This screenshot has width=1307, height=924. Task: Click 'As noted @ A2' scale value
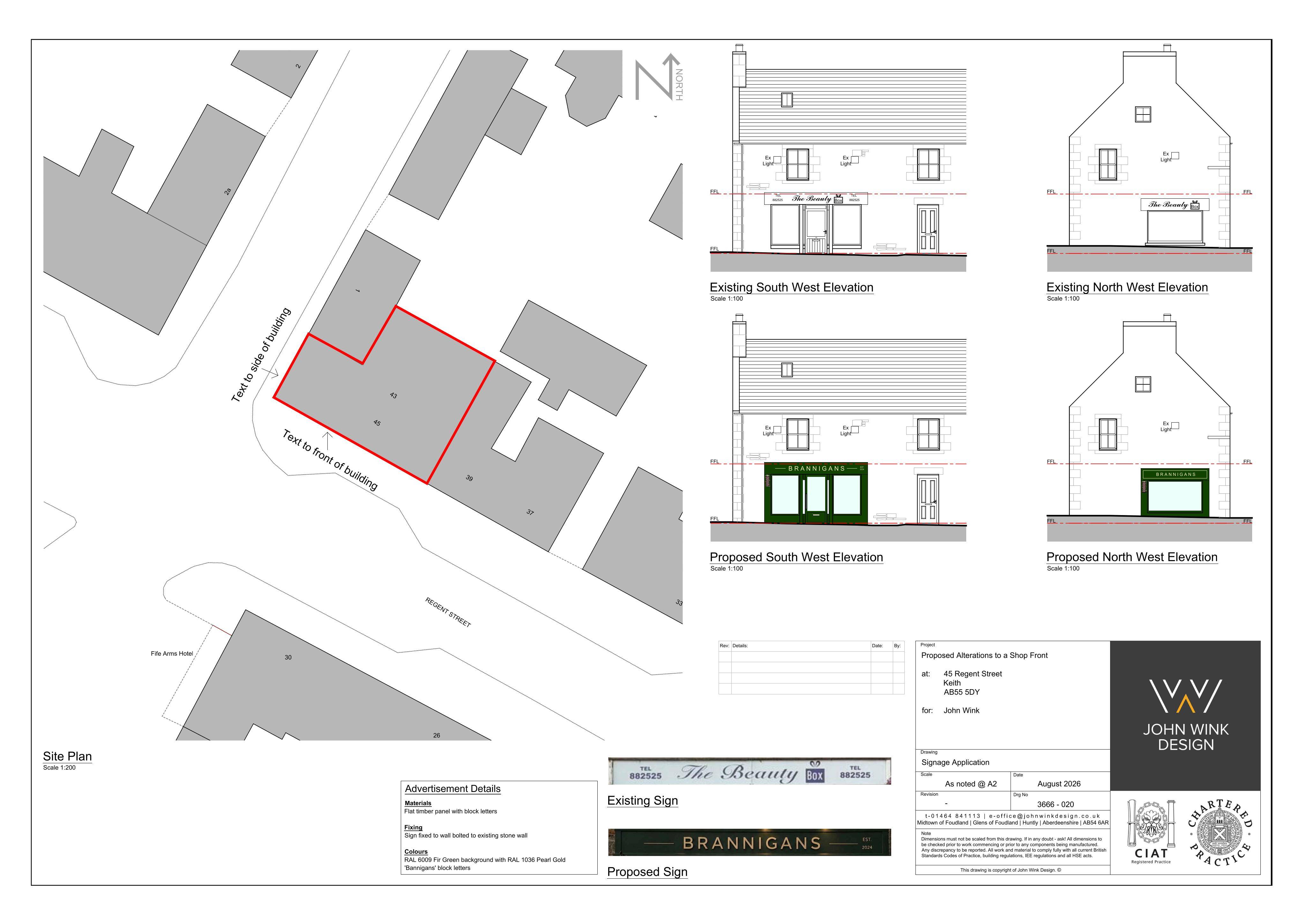[971, 783]
